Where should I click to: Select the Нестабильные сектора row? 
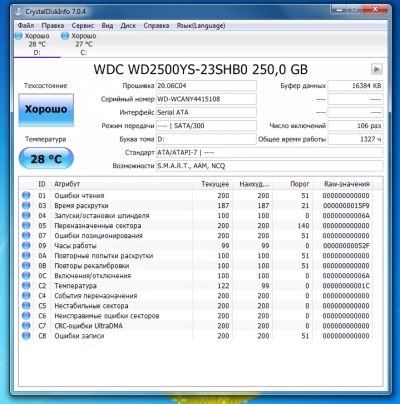[x=201, y=306]
